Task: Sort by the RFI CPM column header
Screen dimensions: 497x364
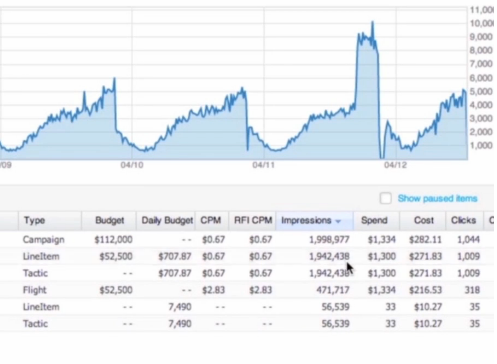Action: click(x=253, y=220)
